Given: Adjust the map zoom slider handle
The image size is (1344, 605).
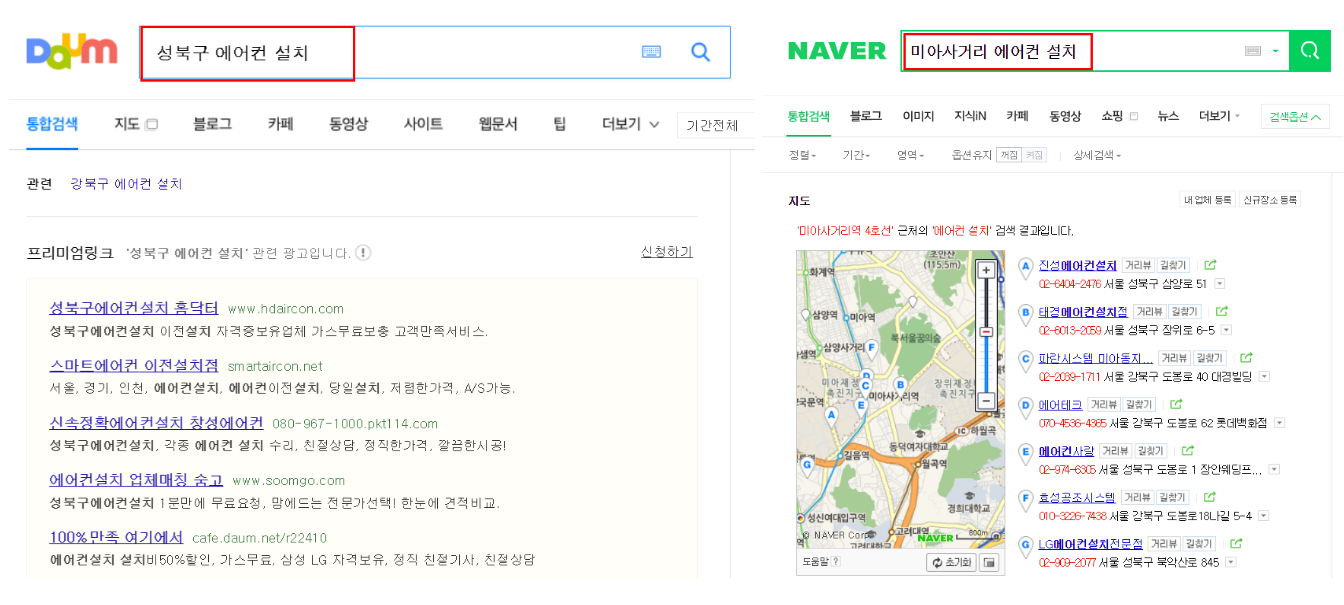Looking at the screenshot, I should click(x=986, y=331).
